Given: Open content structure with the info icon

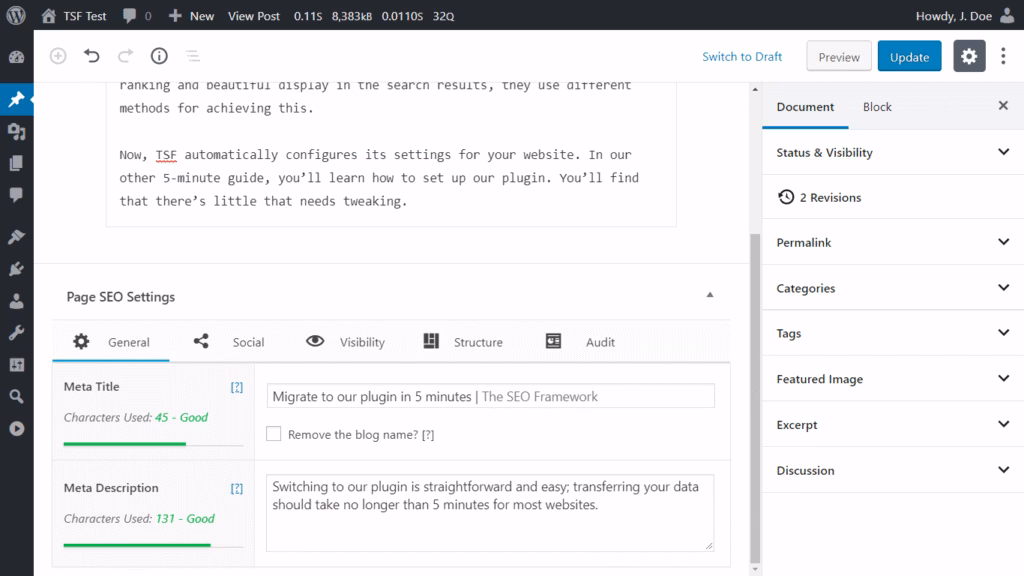Looking at the screenshot, I should pos(158,56).
